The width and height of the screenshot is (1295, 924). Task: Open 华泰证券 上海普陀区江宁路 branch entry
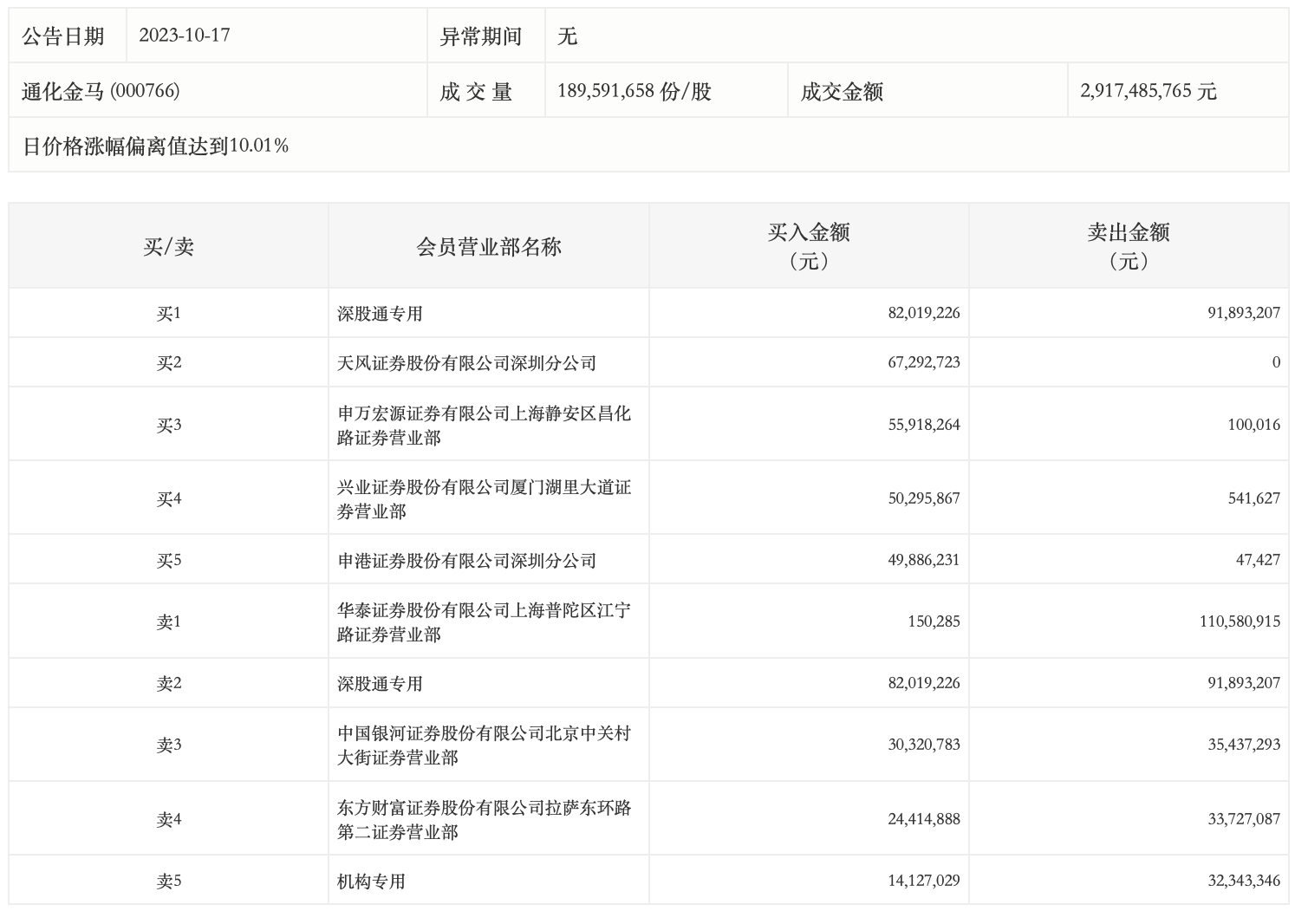pyautogui.click(x=484, y=621)
